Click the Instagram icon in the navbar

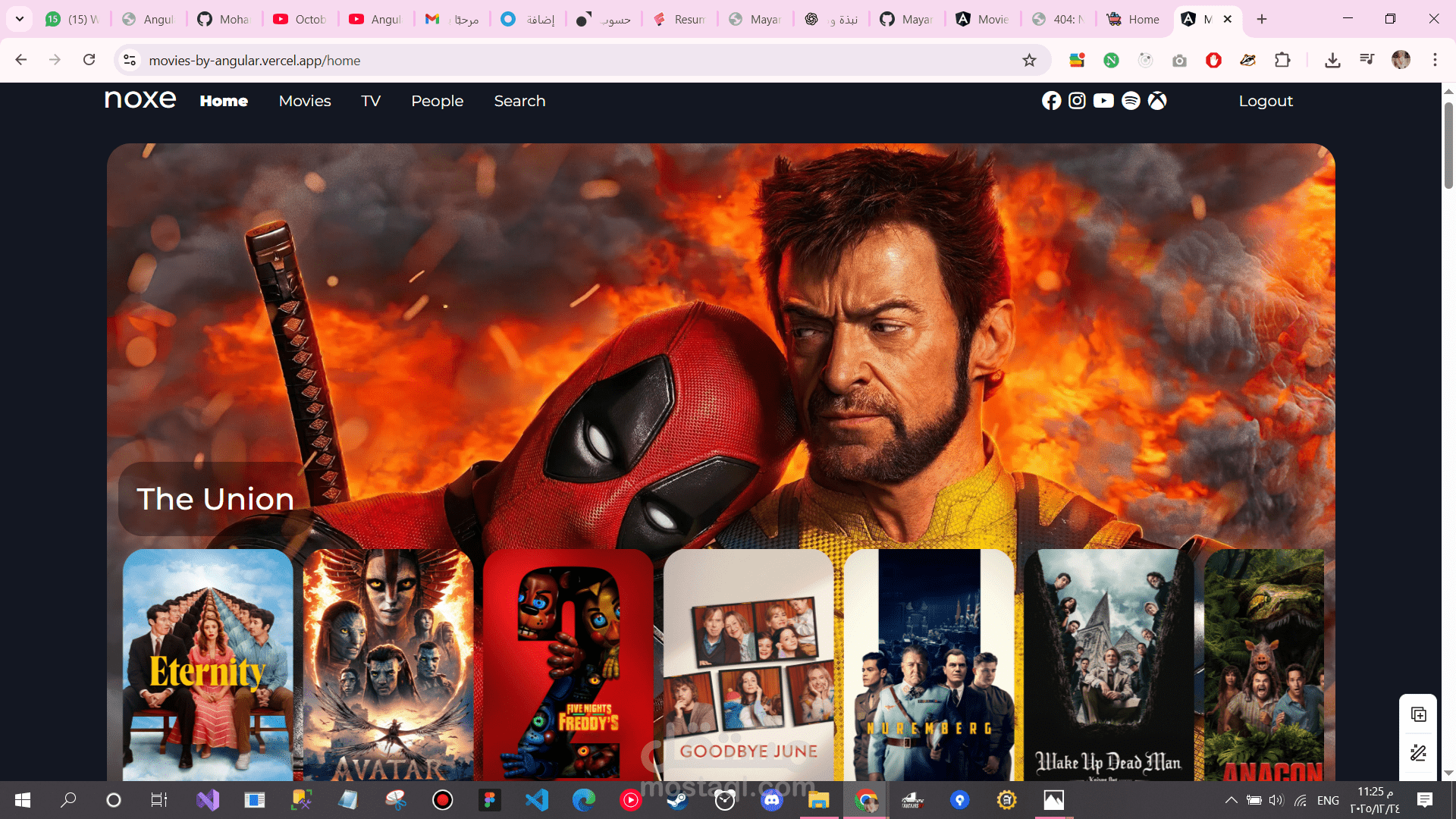1077,100
